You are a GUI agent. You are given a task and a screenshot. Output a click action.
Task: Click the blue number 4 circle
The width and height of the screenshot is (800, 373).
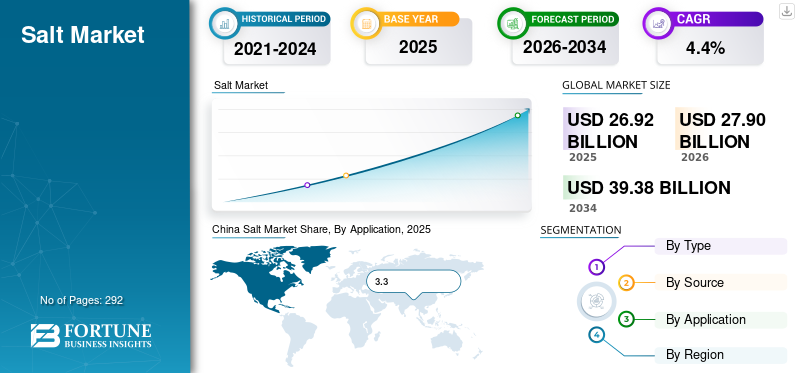[x=596, y=335]
